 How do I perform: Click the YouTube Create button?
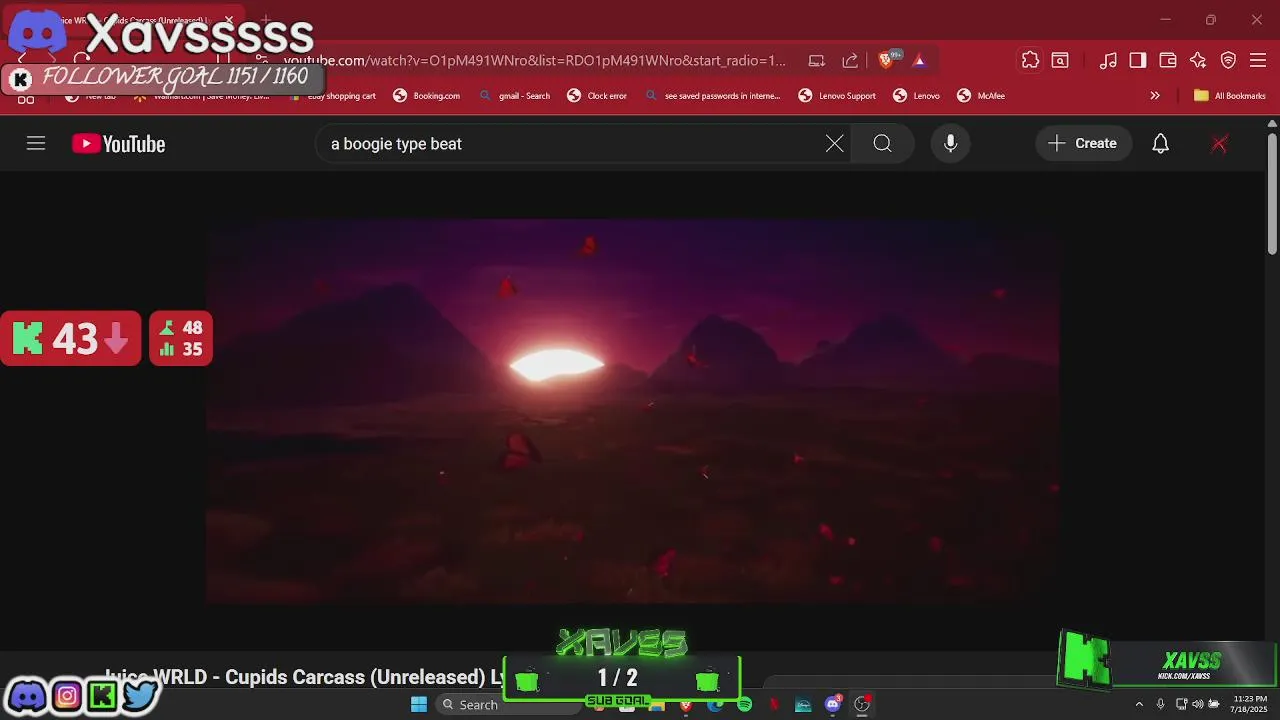click(1083, 144)
